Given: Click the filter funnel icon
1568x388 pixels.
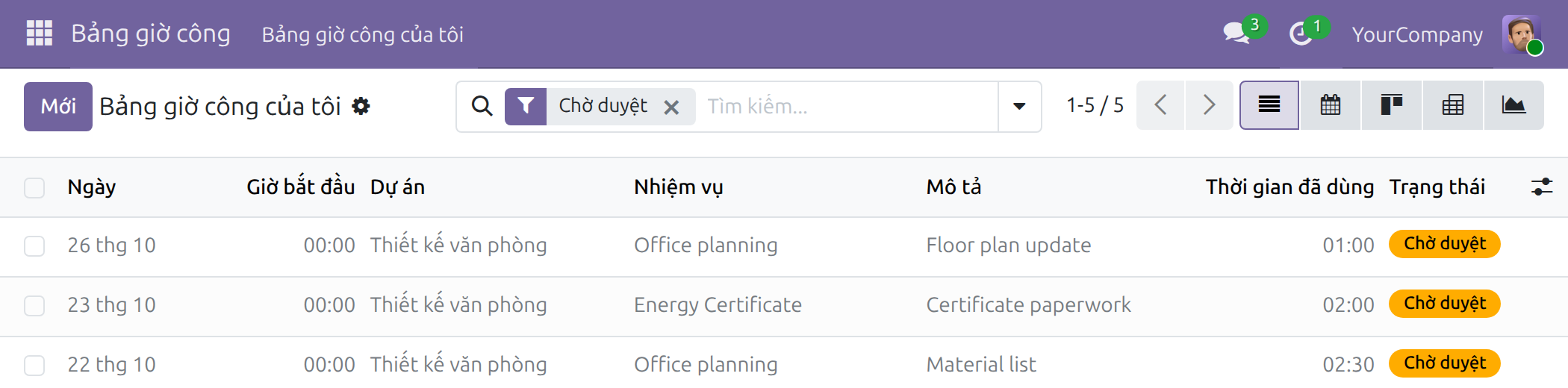Looking at the screenshot, I should (x=526, y=106).
